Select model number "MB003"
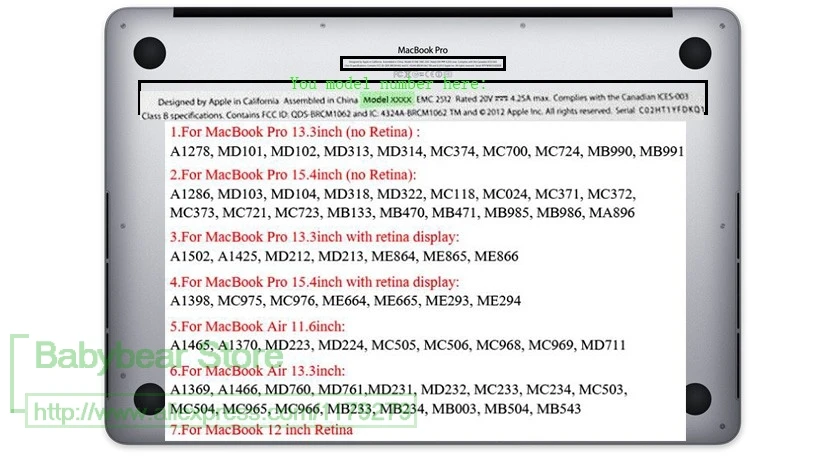Viewport: 840px width, 458px height. [x=454, y=409]
